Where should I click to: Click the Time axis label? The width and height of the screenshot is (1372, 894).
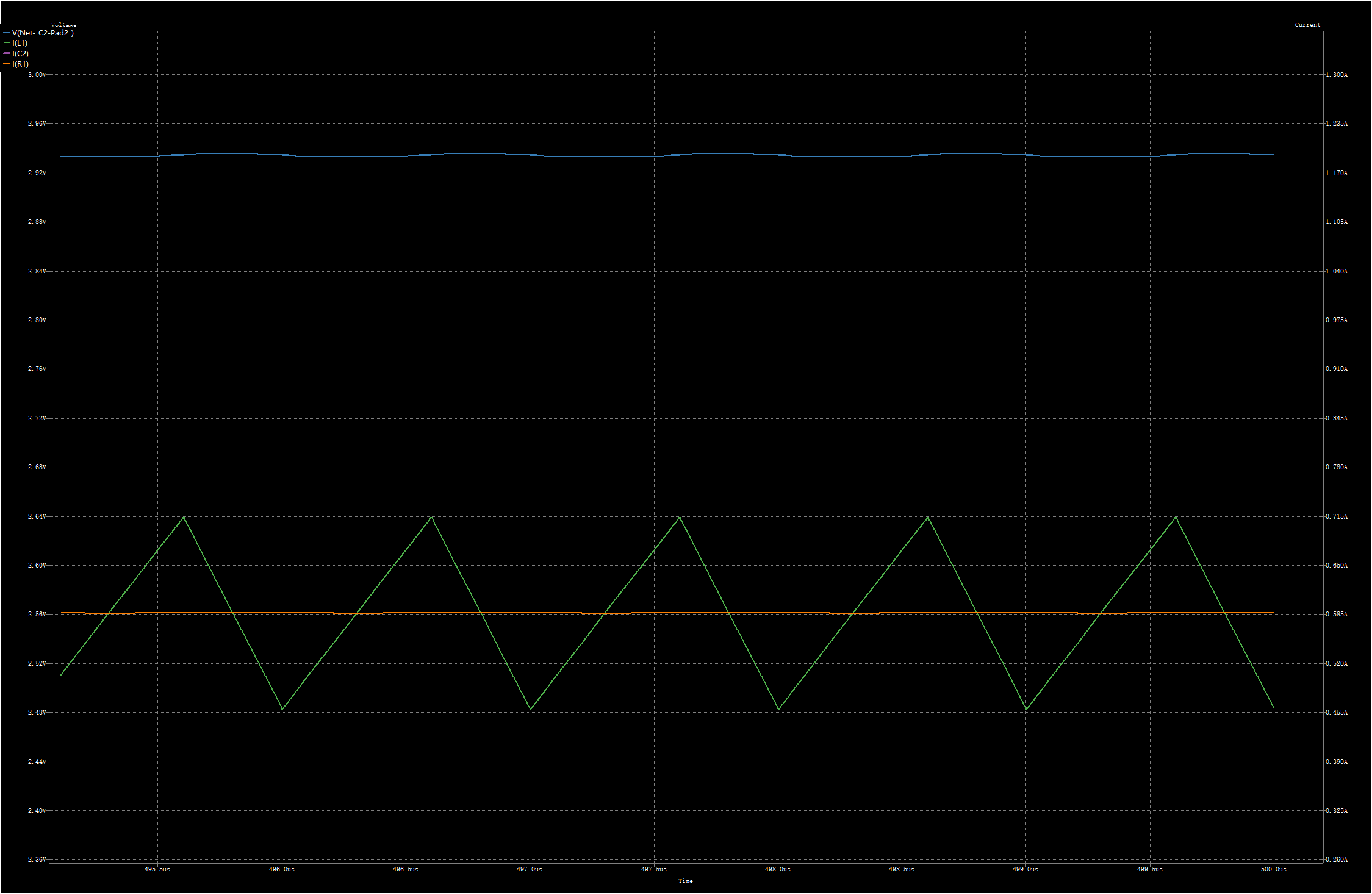coord(685,881)
